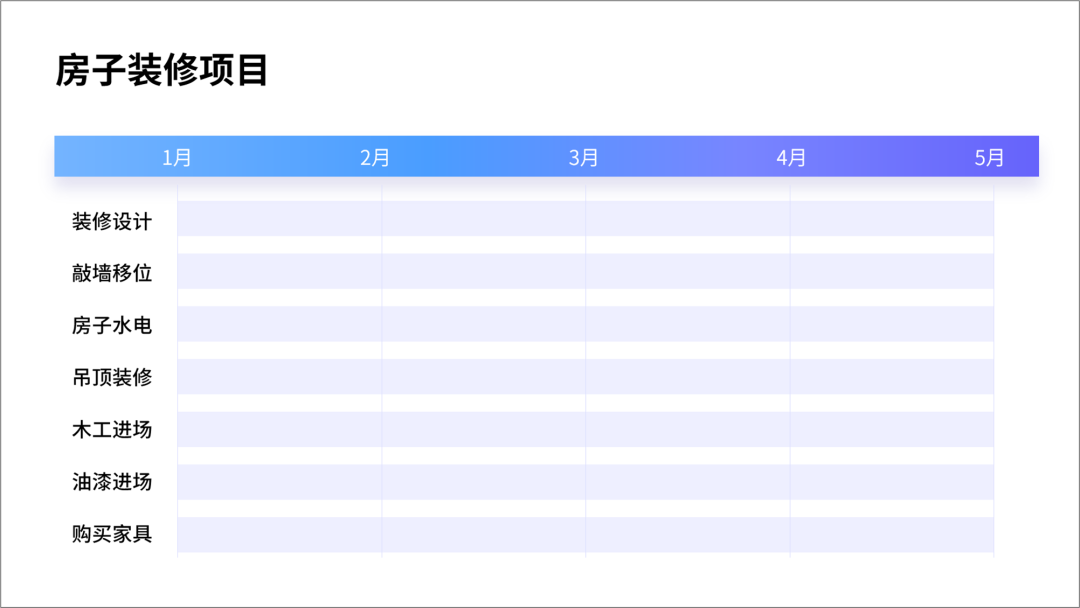Select the 敲墙移位 task label
The height and width of the screenshot is (608, 1080).
tap(112, 273)
